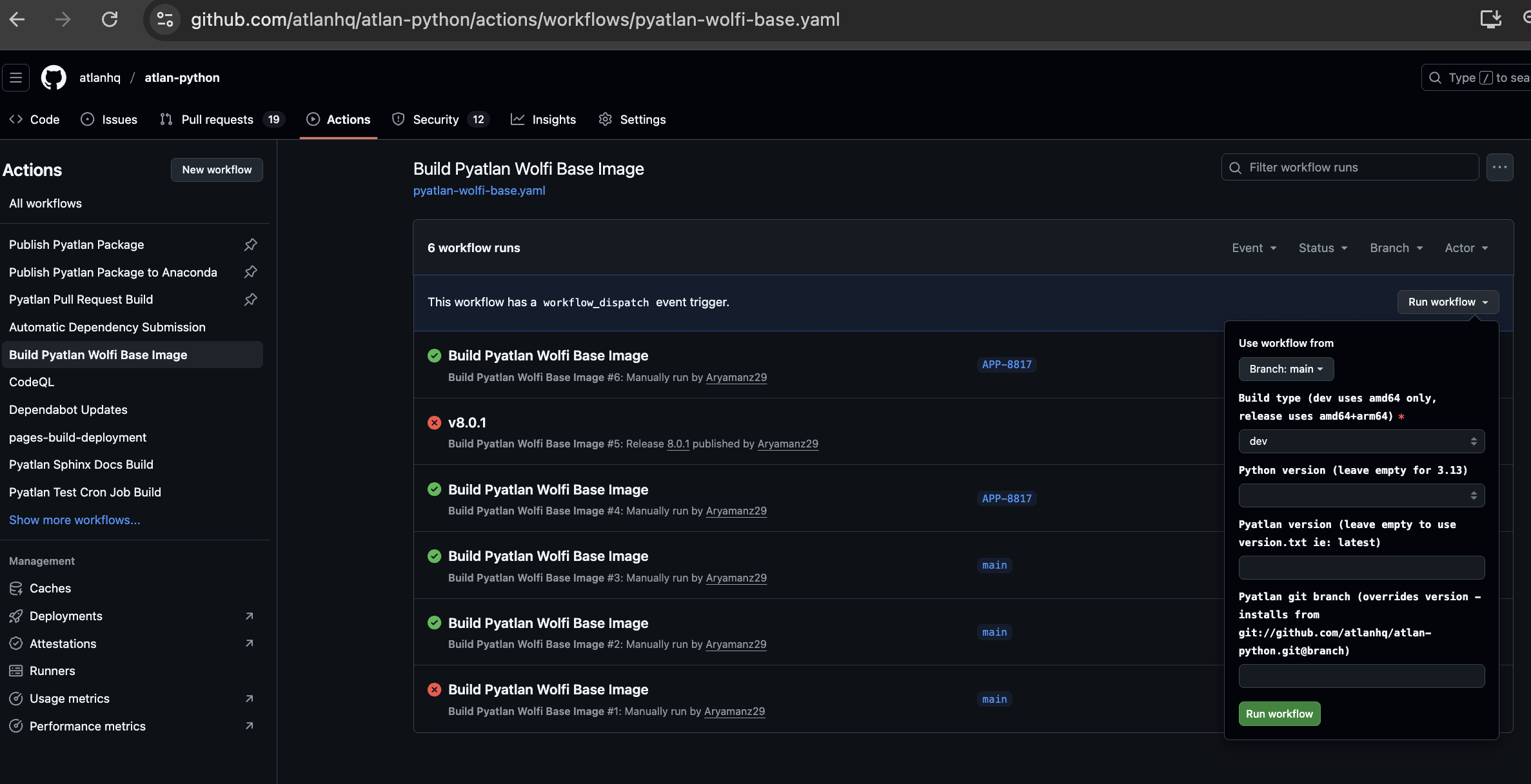The image size is (1531, 784).
Task: Open site information icon in address bar
Action: coord(165,20)
